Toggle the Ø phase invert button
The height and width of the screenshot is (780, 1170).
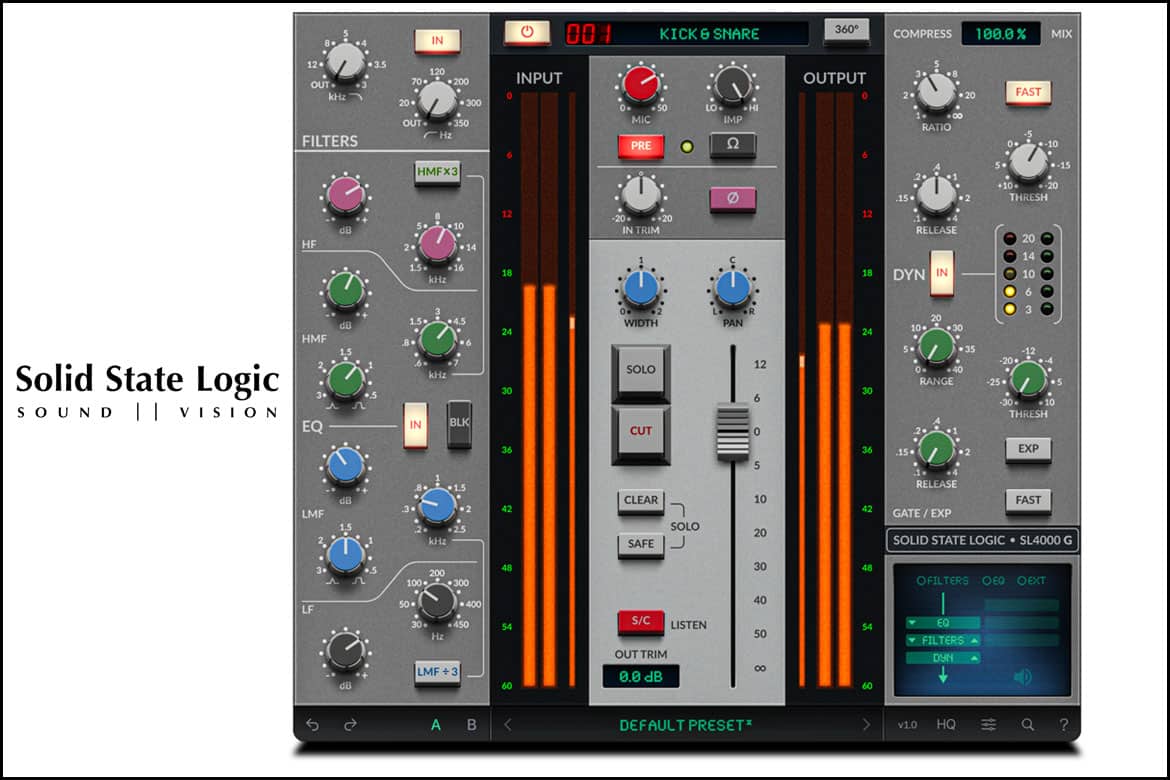point(733,199)
